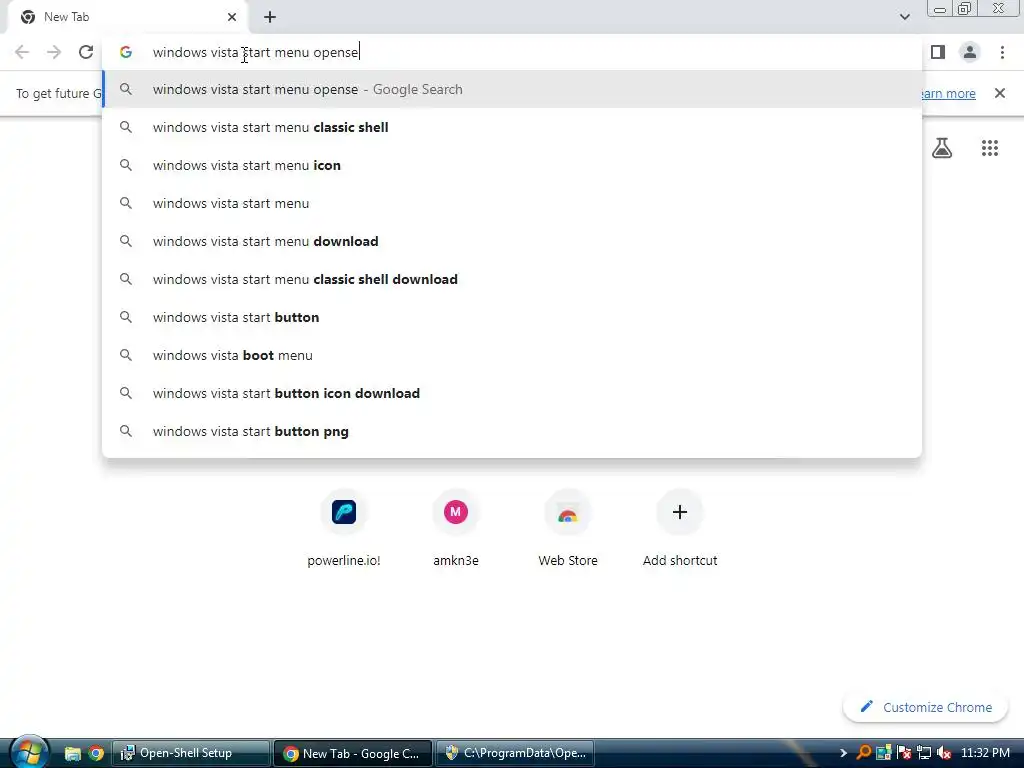Switch to the Open-Shell Setup window

(x=191, y=753)
